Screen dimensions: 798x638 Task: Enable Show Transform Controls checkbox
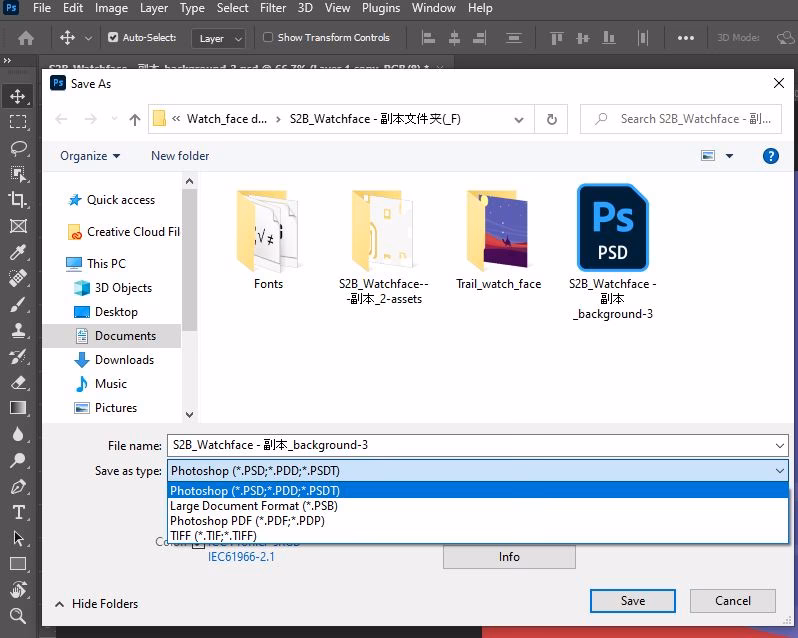tap(268, 38)
